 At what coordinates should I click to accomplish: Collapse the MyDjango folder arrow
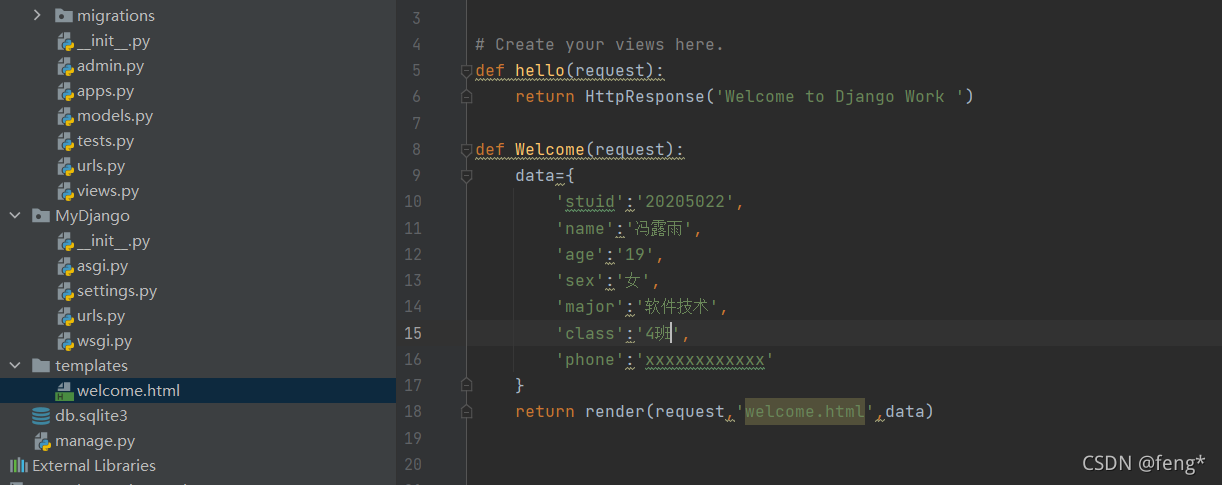tap(15, 216)
